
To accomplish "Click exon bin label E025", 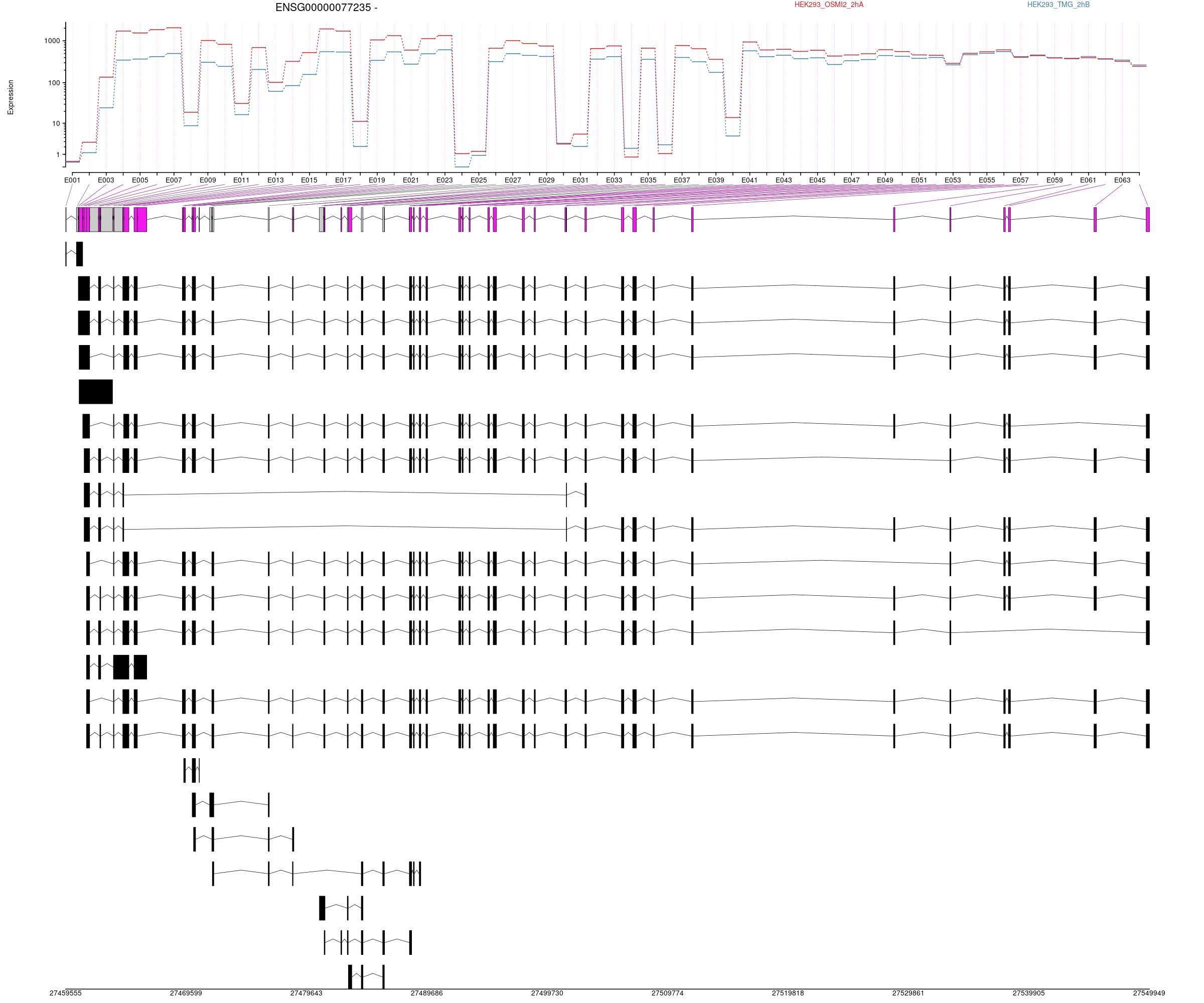I will 479,180.
